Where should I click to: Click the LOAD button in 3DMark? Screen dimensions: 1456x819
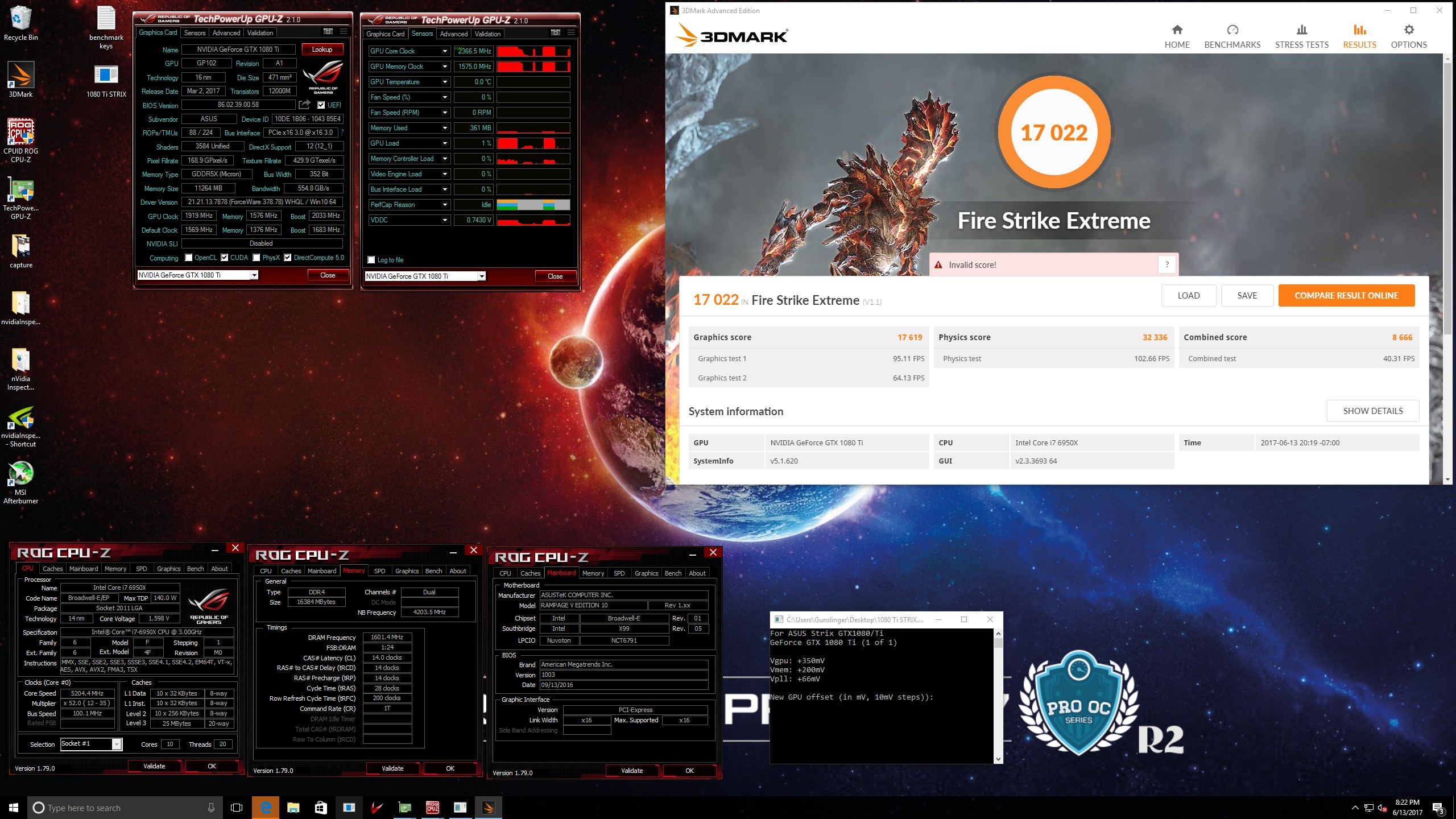pos(1189,295)
